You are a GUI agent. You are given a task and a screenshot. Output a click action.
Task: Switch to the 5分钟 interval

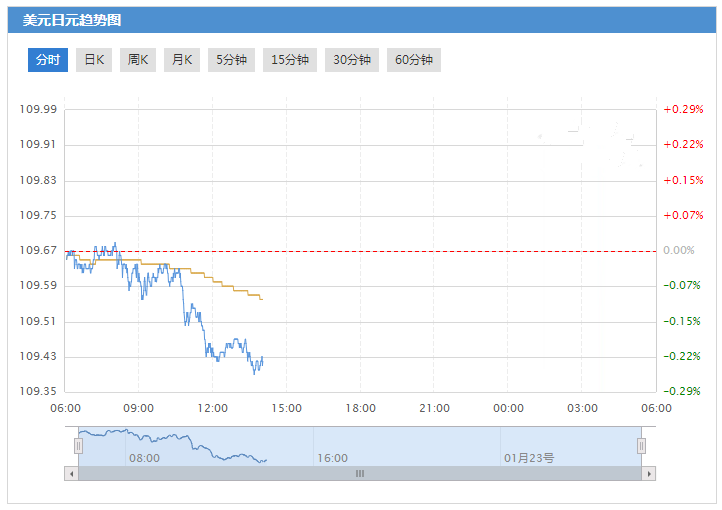(x=232, y=60)
